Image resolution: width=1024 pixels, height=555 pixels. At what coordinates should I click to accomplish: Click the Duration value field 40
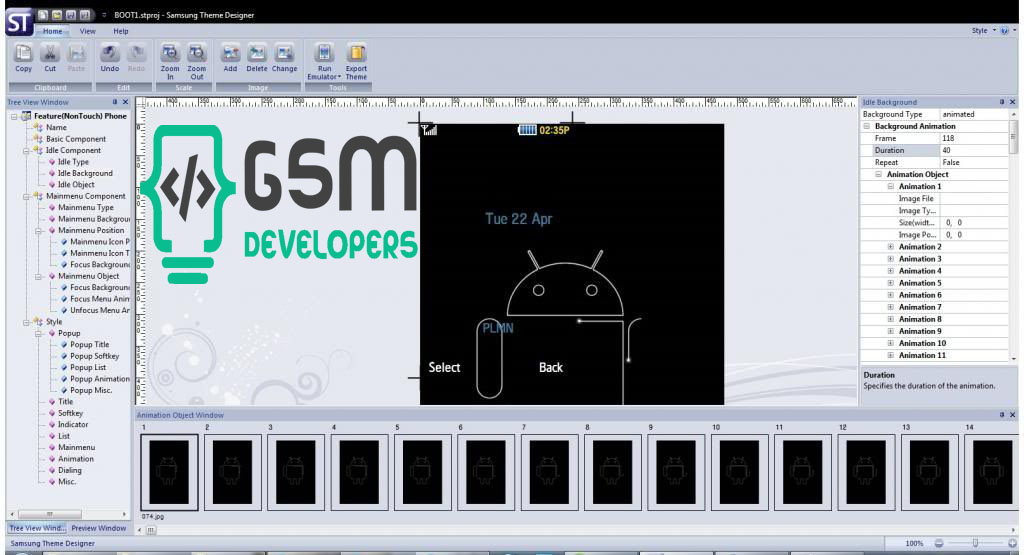(974, 151)
